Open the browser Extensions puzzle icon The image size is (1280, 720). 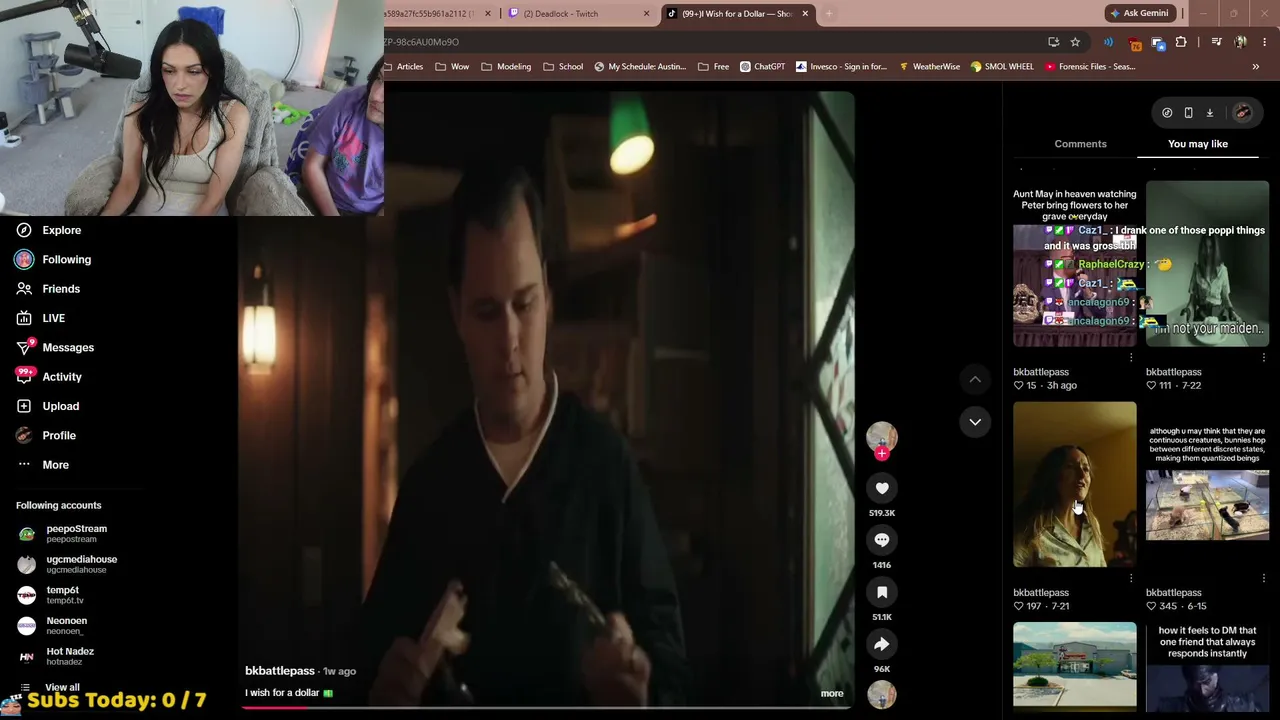click(1181, 42)
